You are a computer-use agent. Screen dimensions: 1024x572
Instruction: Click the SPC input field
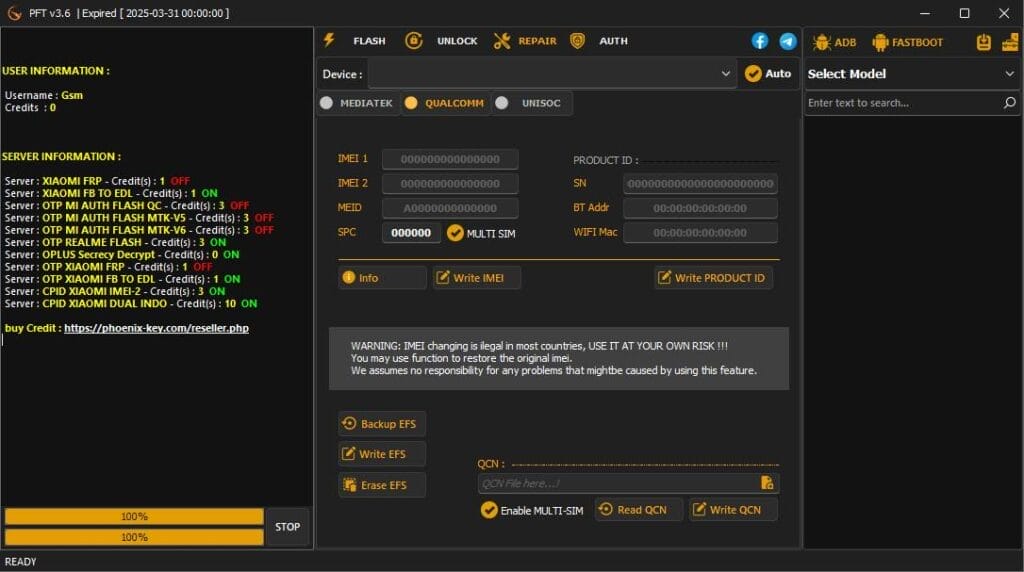(x=411, y=232)
